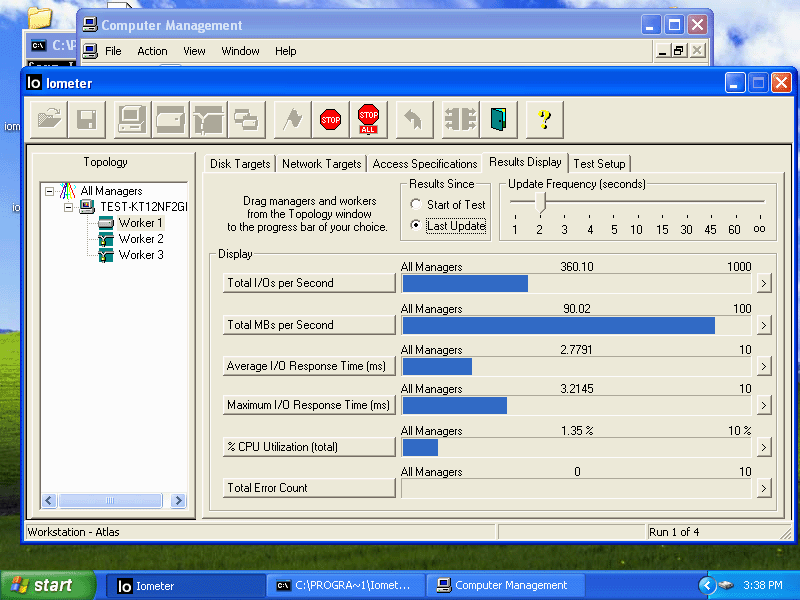Image resolution: width=800 pixels, height=600 pixels.
Task: Start a new manager with the computer icon
Action: pos(132,120)
